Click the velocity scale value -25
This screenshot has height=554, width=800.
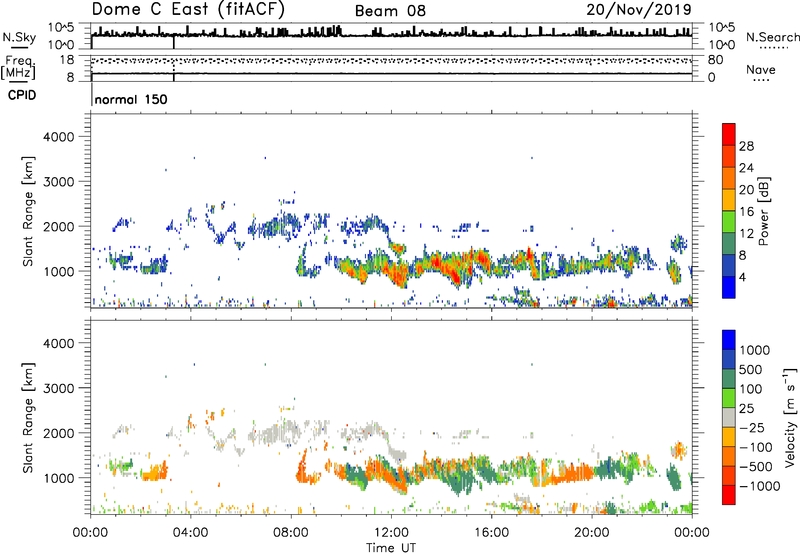pos(752,427)
